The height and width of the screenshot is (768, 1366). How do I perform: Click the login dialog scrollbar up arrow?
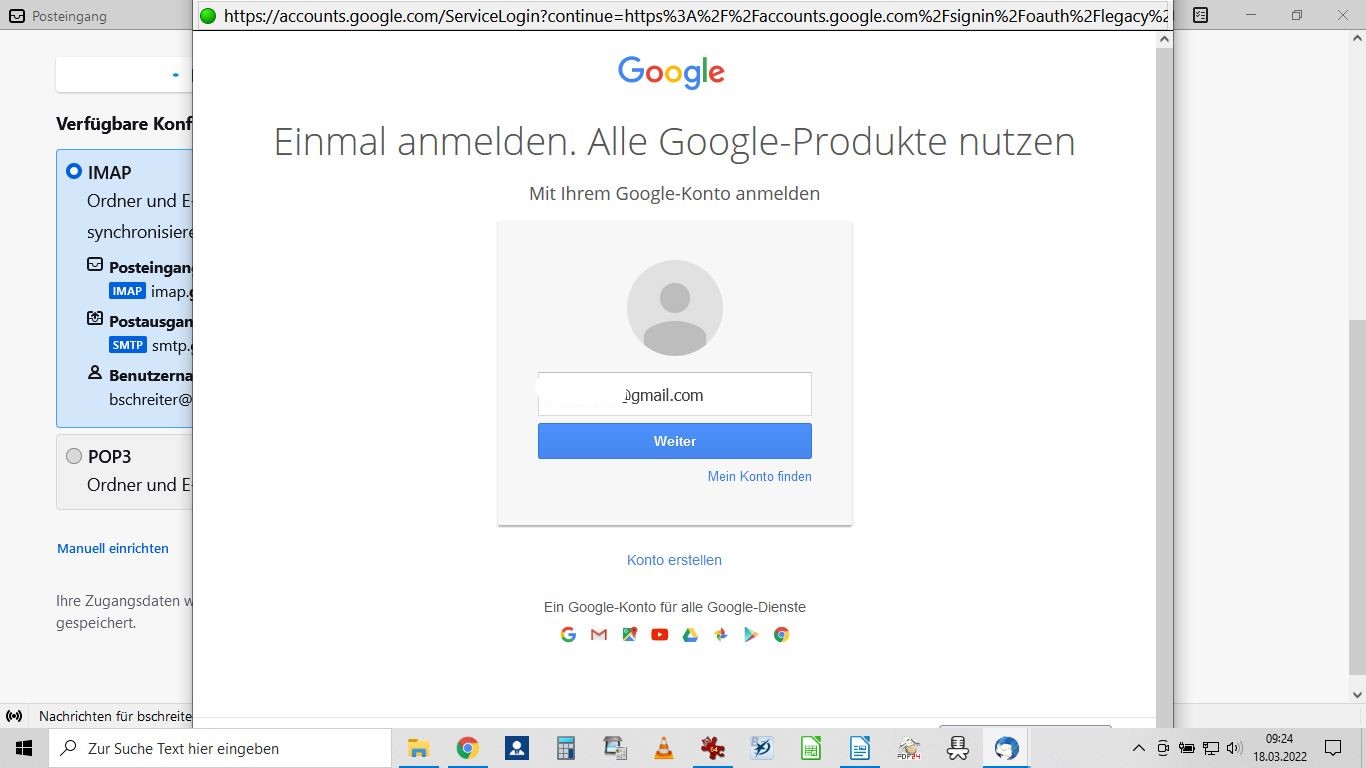point(1164,39)
